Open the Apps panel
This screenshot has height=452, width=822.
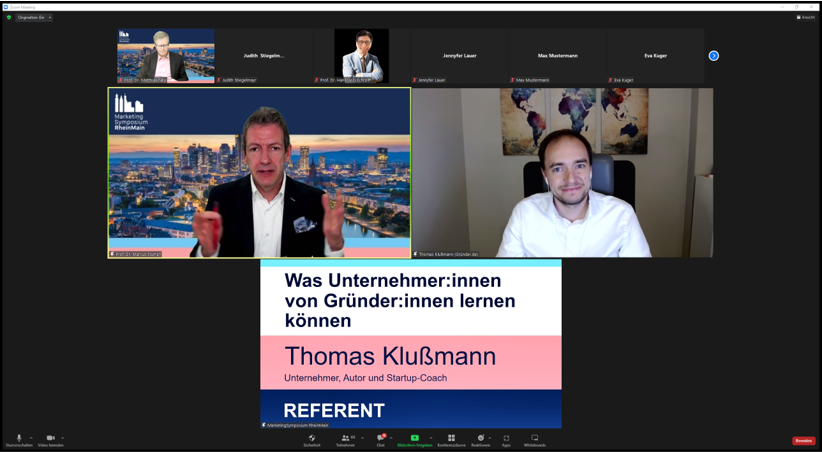pyautogui.click(x=506, y=440)
